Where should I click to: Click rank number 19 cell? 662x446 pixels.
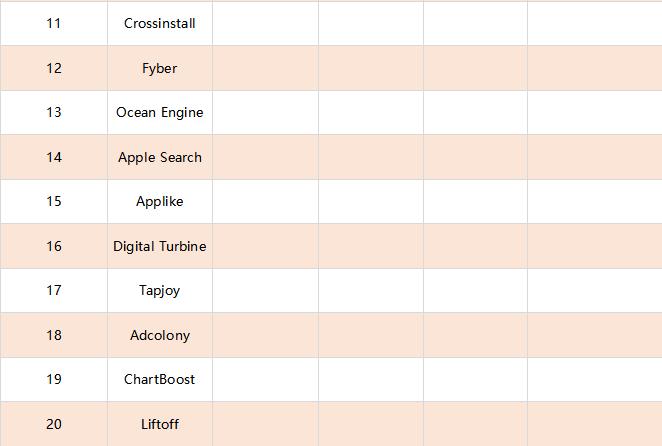pos(54,379)
